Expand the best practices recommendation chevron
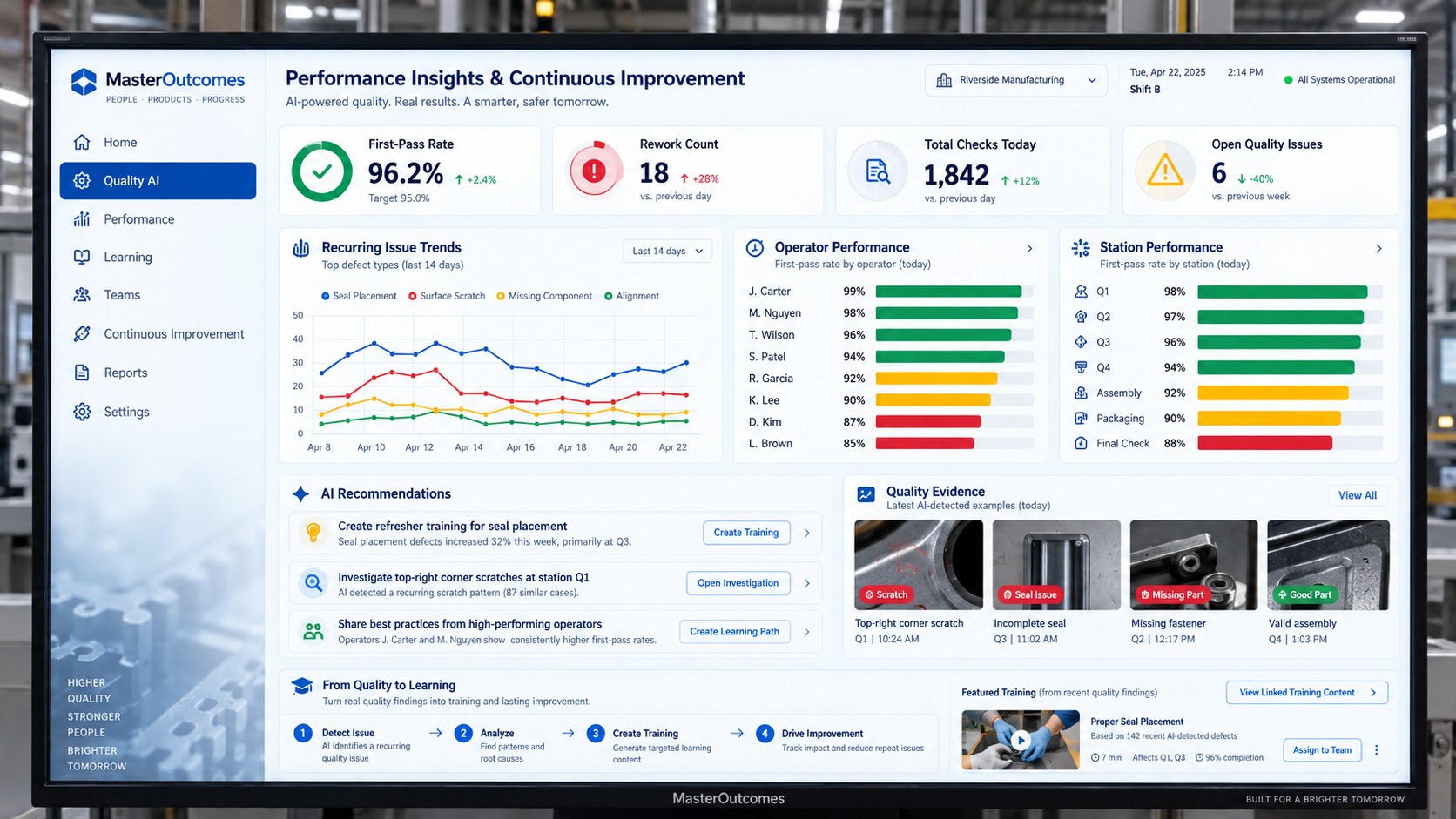 point(807,632)
